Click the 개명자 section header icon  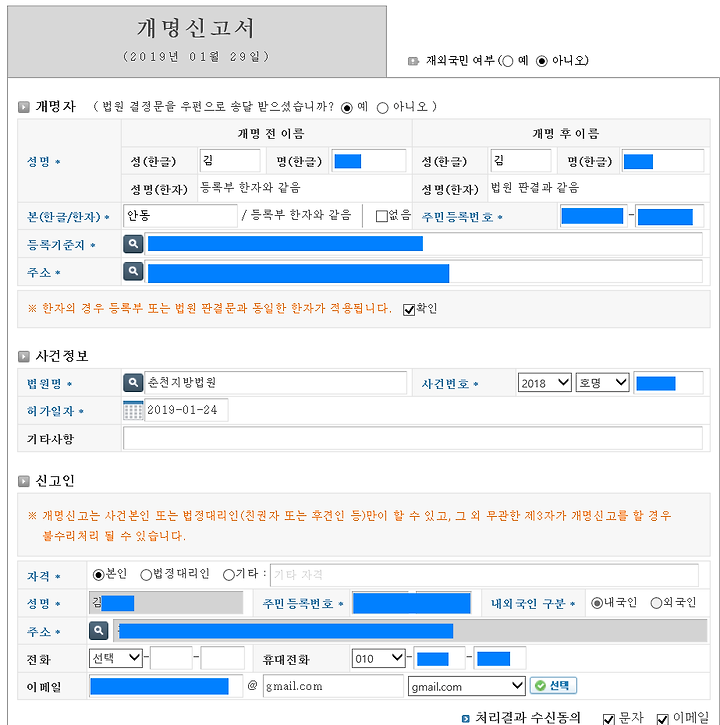[x=23, y=107]
